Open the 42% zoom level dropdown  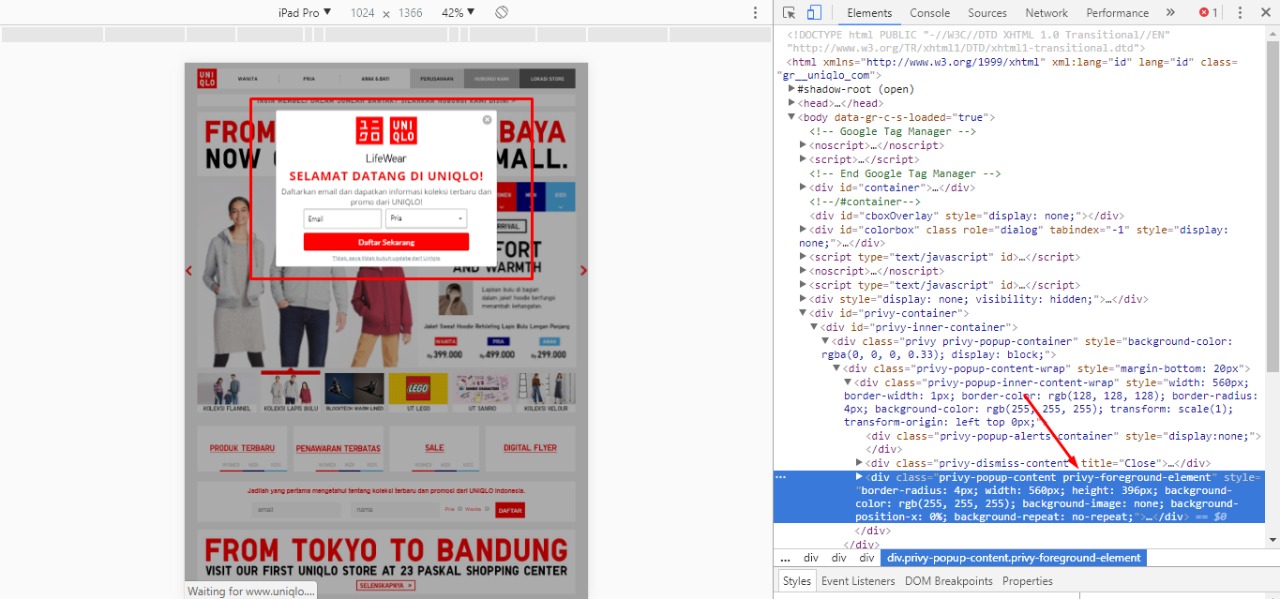(x=458, y=13)
